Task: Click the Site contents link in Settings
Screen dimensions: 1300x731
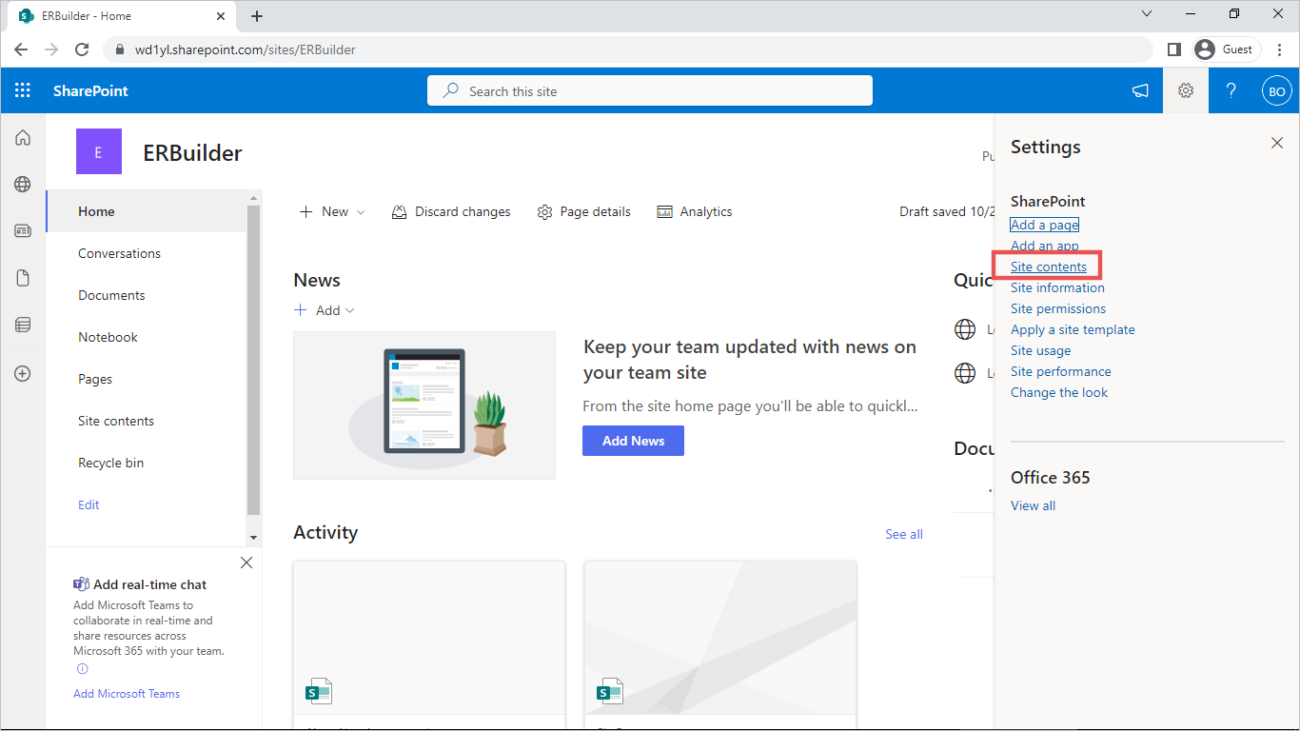Action: [1048, 267]
